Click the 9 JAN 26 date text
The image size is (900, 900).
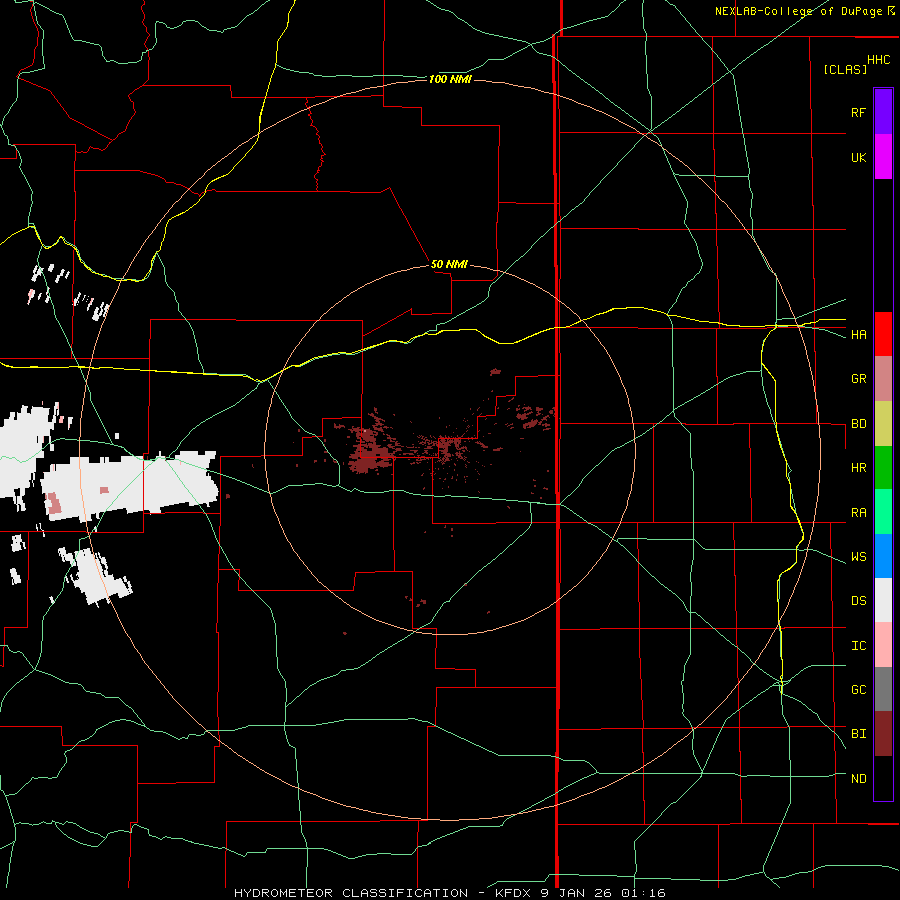(x=575, y=893)
